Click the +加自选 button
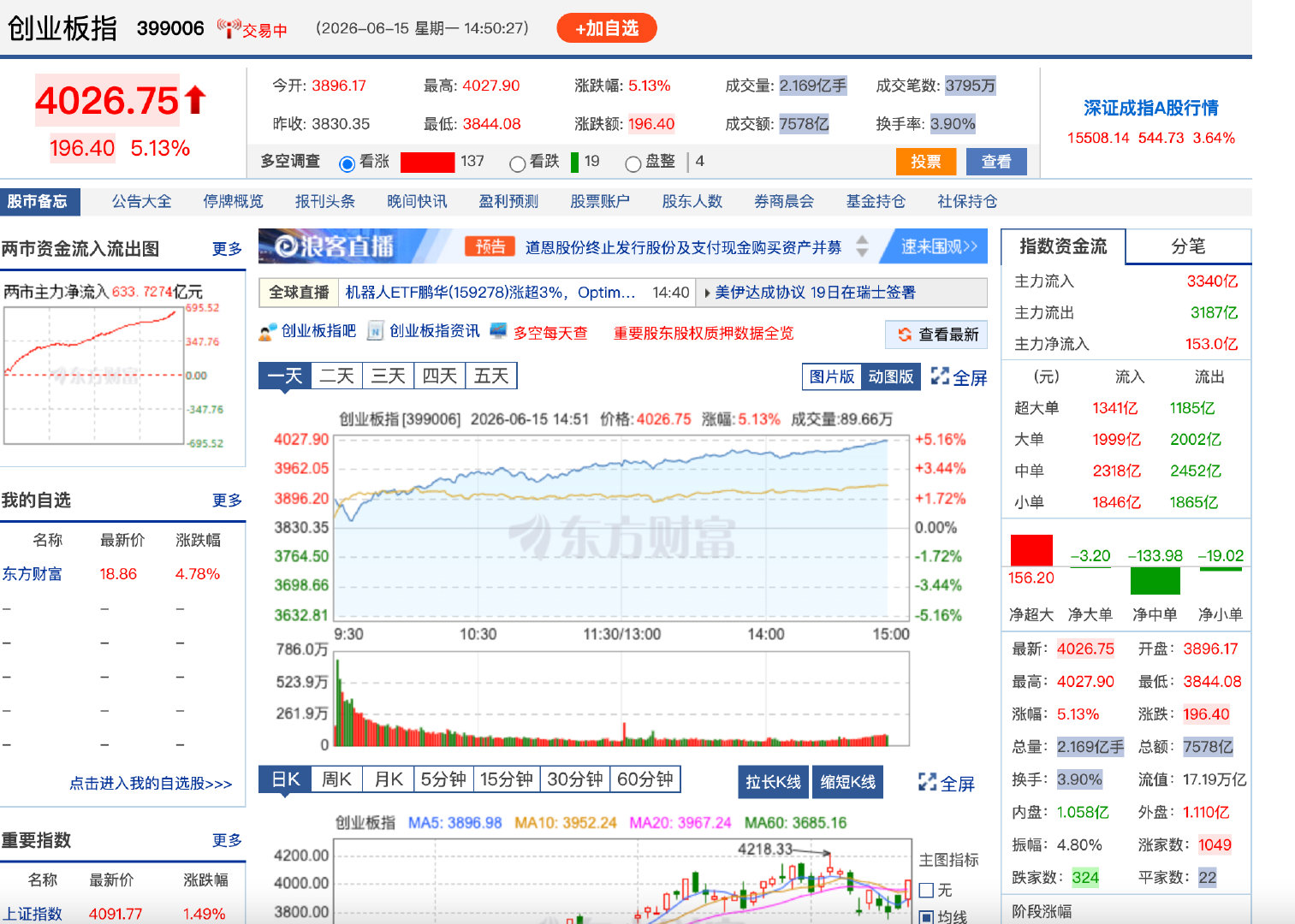The height and width of the screenshot is (924, 1295). [x=607, y=28]
